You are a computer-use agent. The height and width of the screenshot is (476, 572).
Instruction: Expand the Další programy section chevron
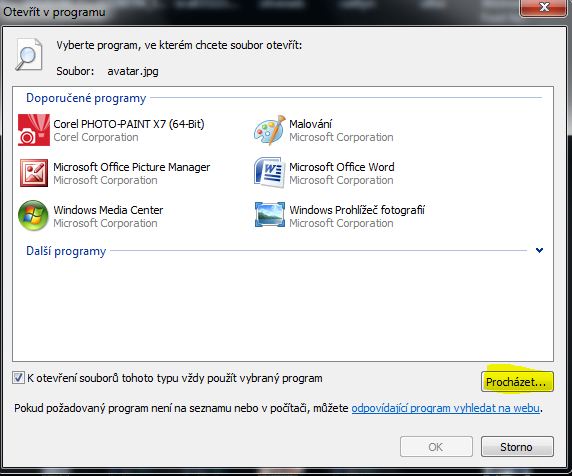pyautogui.click(x=540, y=250)
